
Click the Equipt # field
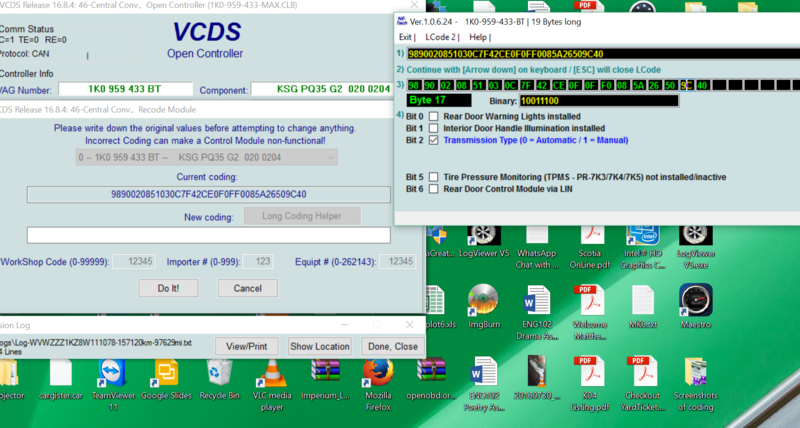[x=397, y=262]
